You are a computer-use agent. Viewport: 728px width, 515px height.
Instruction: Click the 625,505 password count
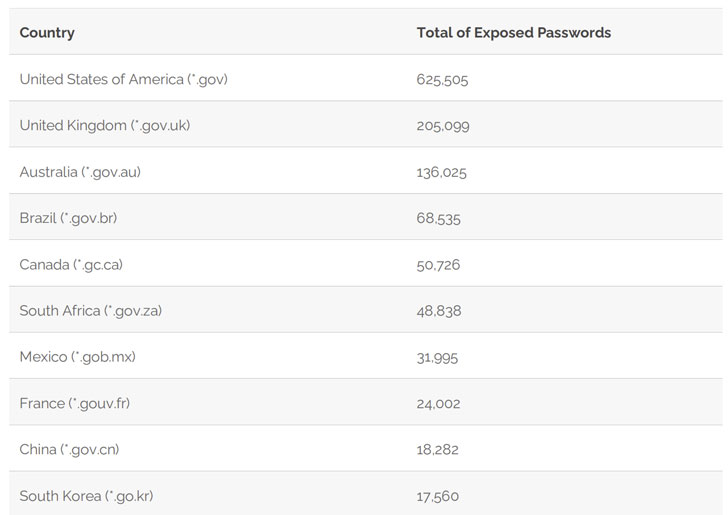click(442, 80)
